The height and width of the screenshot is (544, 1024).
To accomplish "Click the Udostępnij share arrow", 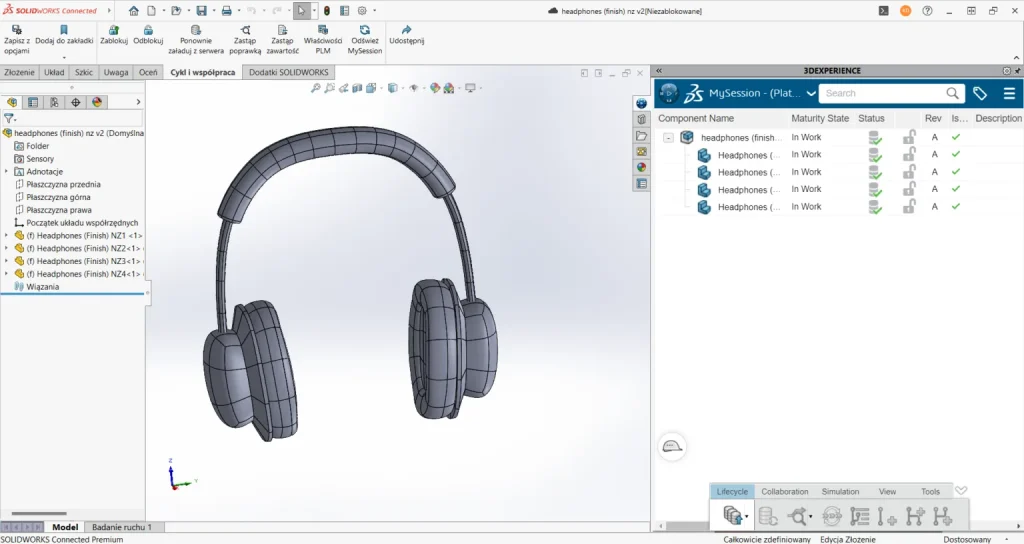I will [406, 29].
